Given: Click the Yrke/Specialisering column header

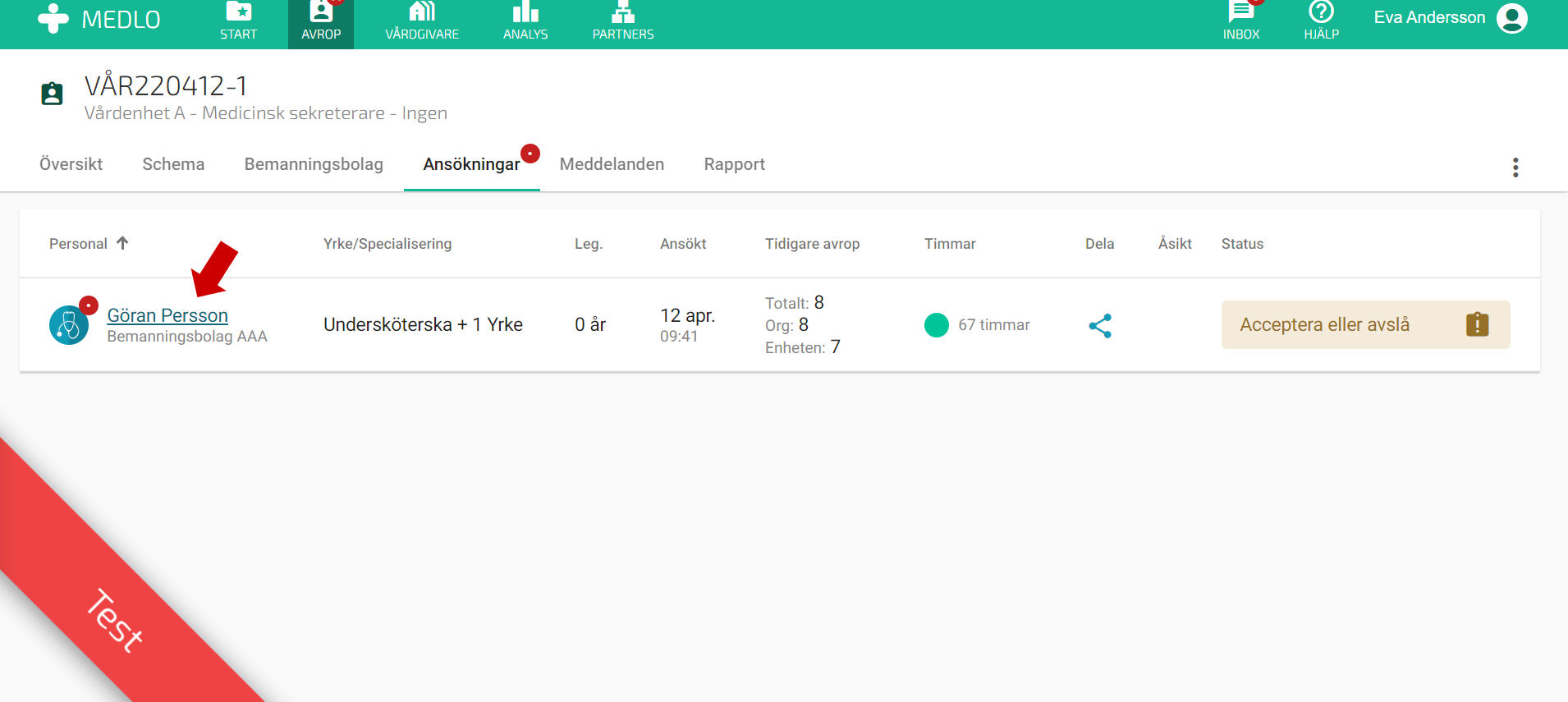Looking at the screenshot, I should coord(387,244).
